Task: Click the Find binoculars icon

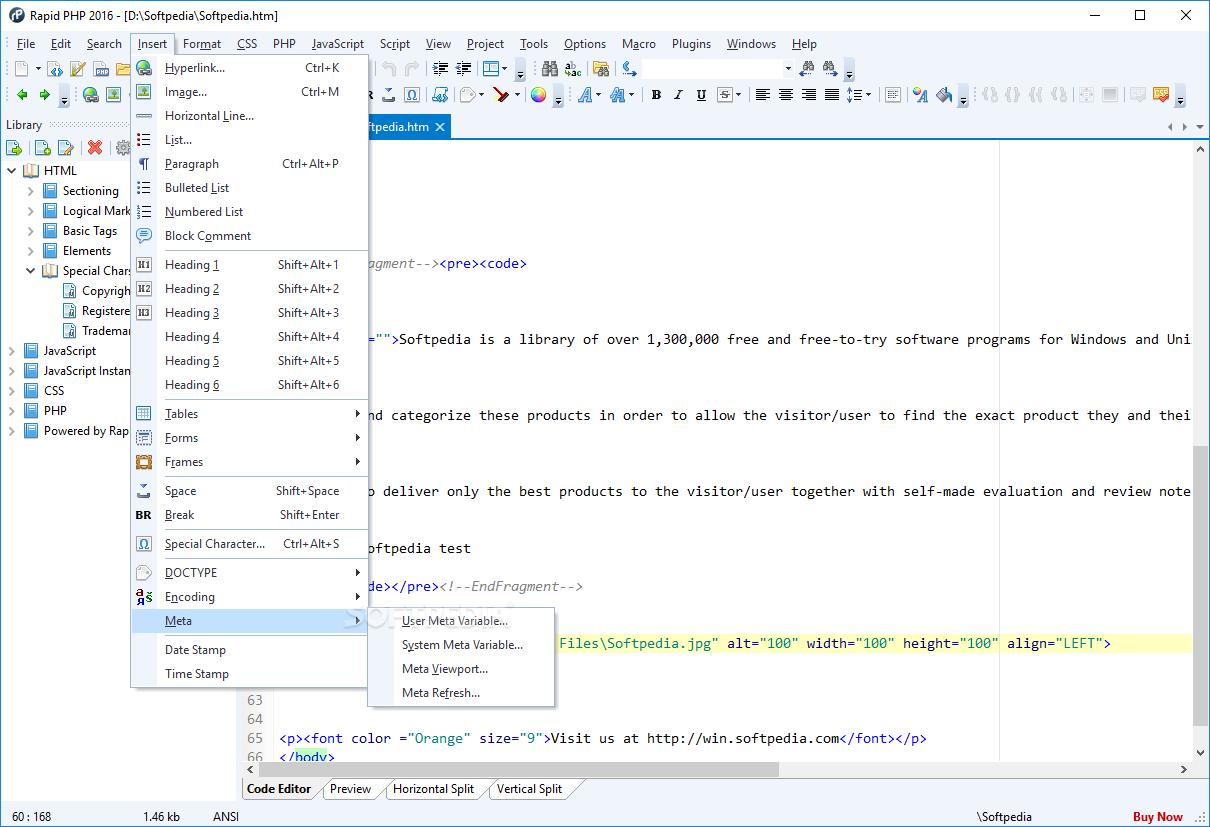Action: (550, 69)
